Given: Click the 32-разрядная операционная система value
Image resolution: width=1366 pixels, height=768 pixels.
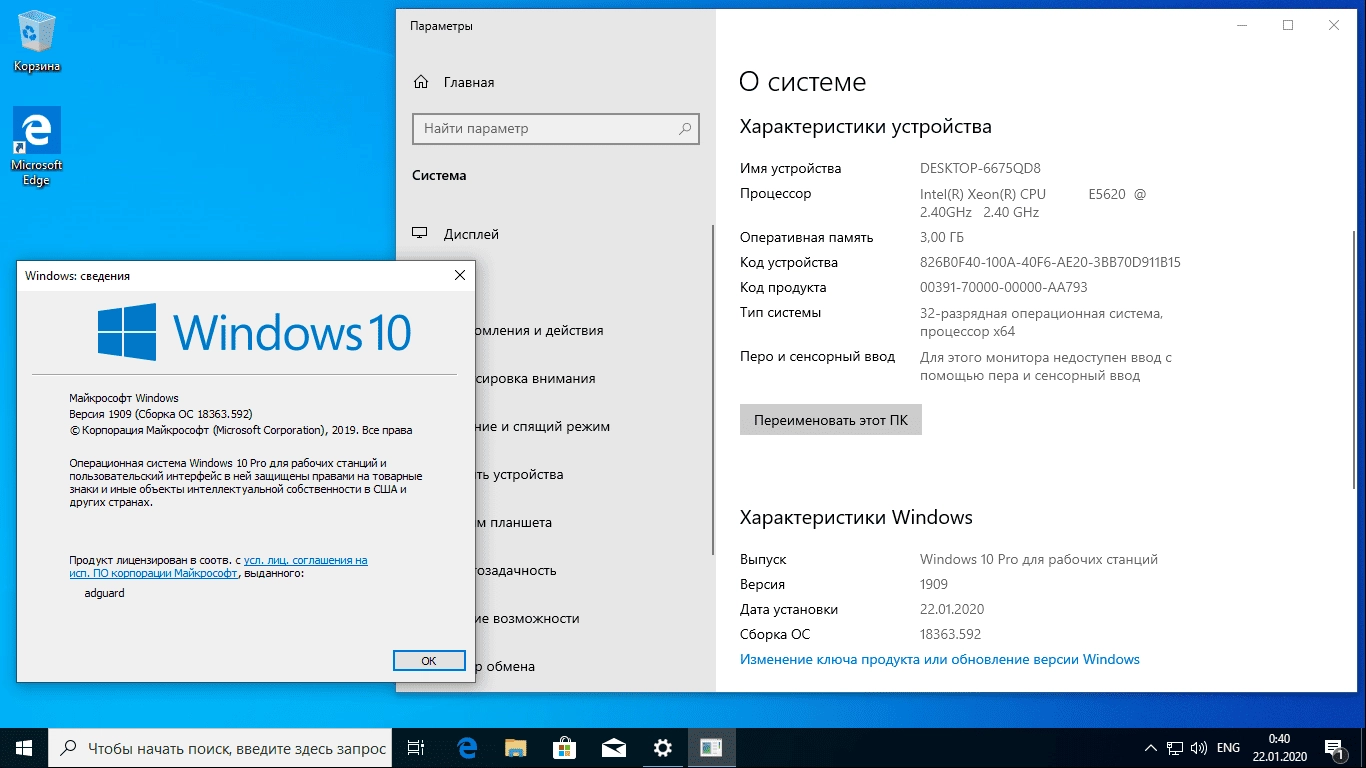Looking at the screenshot, I should [1041, 322].
